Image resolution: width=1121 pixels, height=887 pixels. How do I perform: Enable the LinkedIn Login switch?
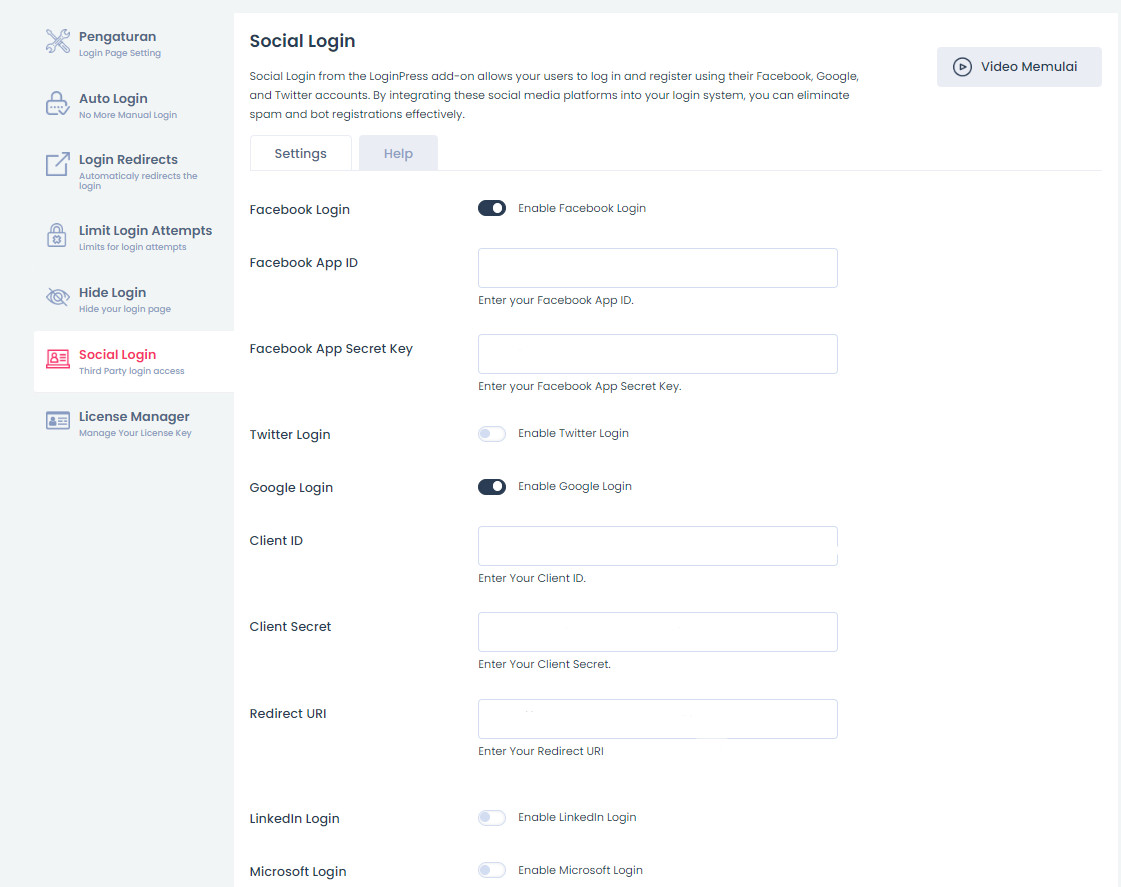[492, 817]
